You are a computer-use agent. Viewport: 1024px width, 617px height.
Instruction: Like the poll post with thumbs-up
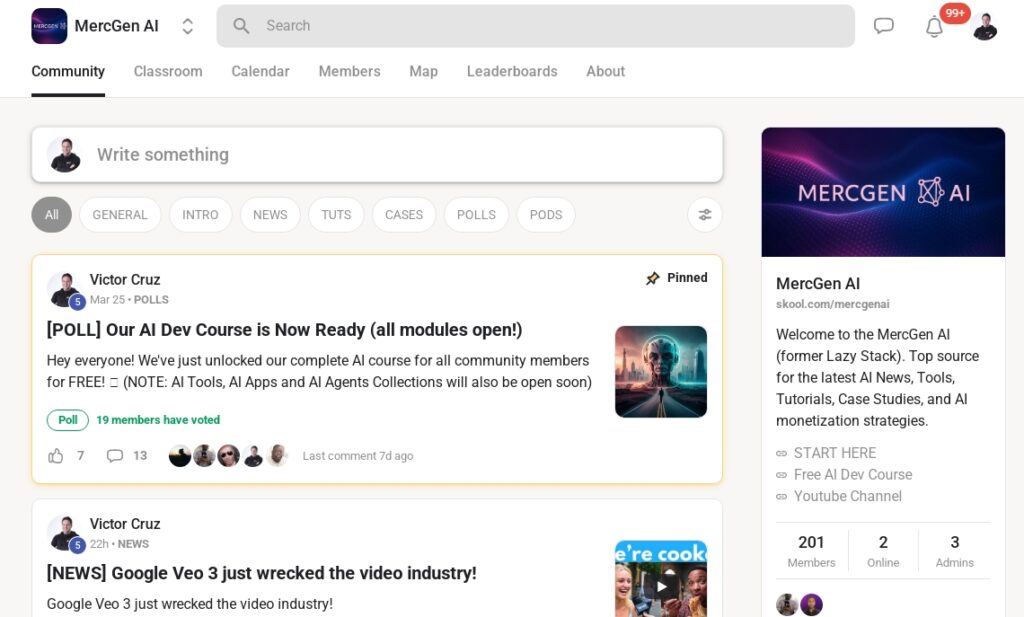56,456
